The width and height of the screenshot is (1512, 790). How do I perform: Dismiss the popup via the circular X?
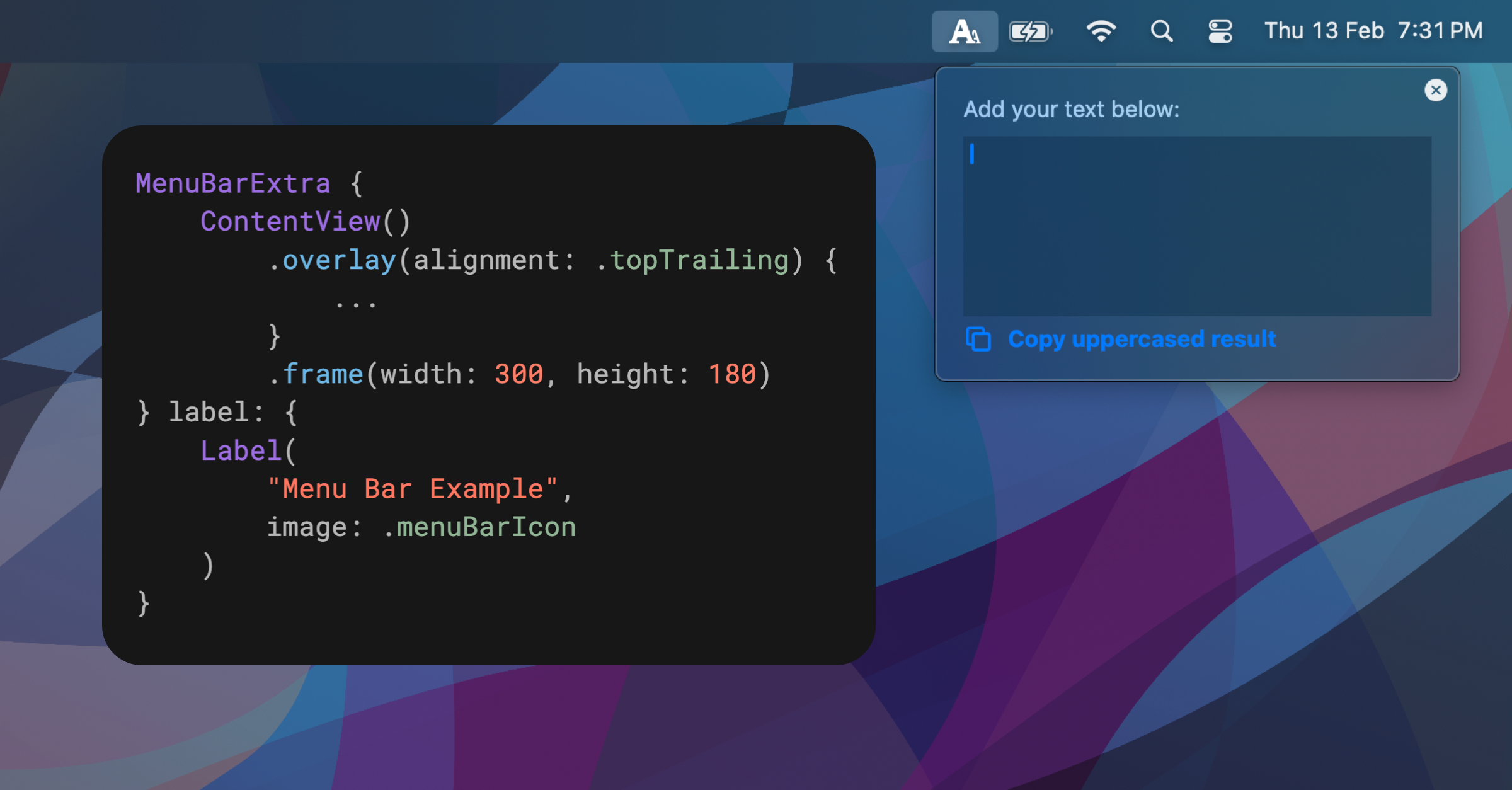[1436, 90]
